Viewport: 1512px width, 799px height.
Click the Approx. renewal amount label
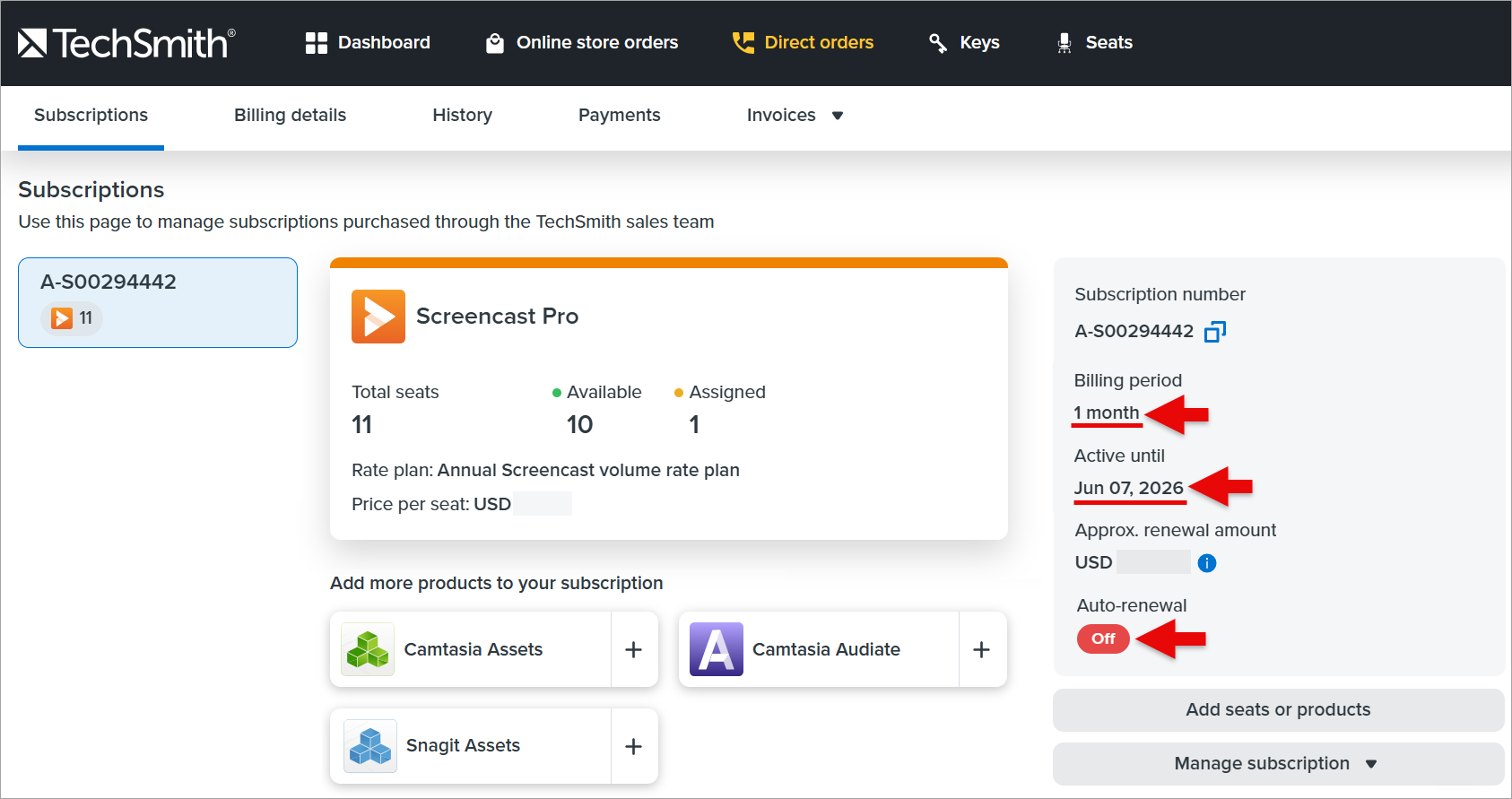[1176, 530]
